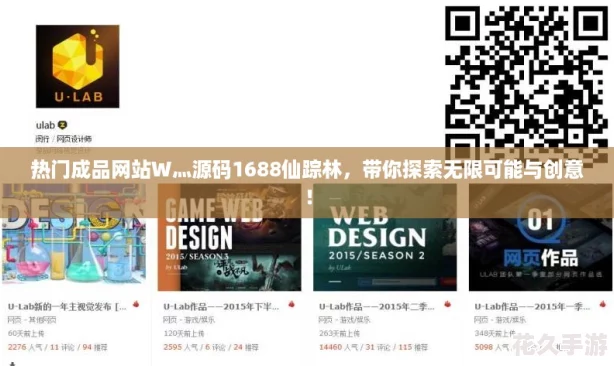
Task: Click the badge icon next to ulab
Action: [x=63, y=125]
